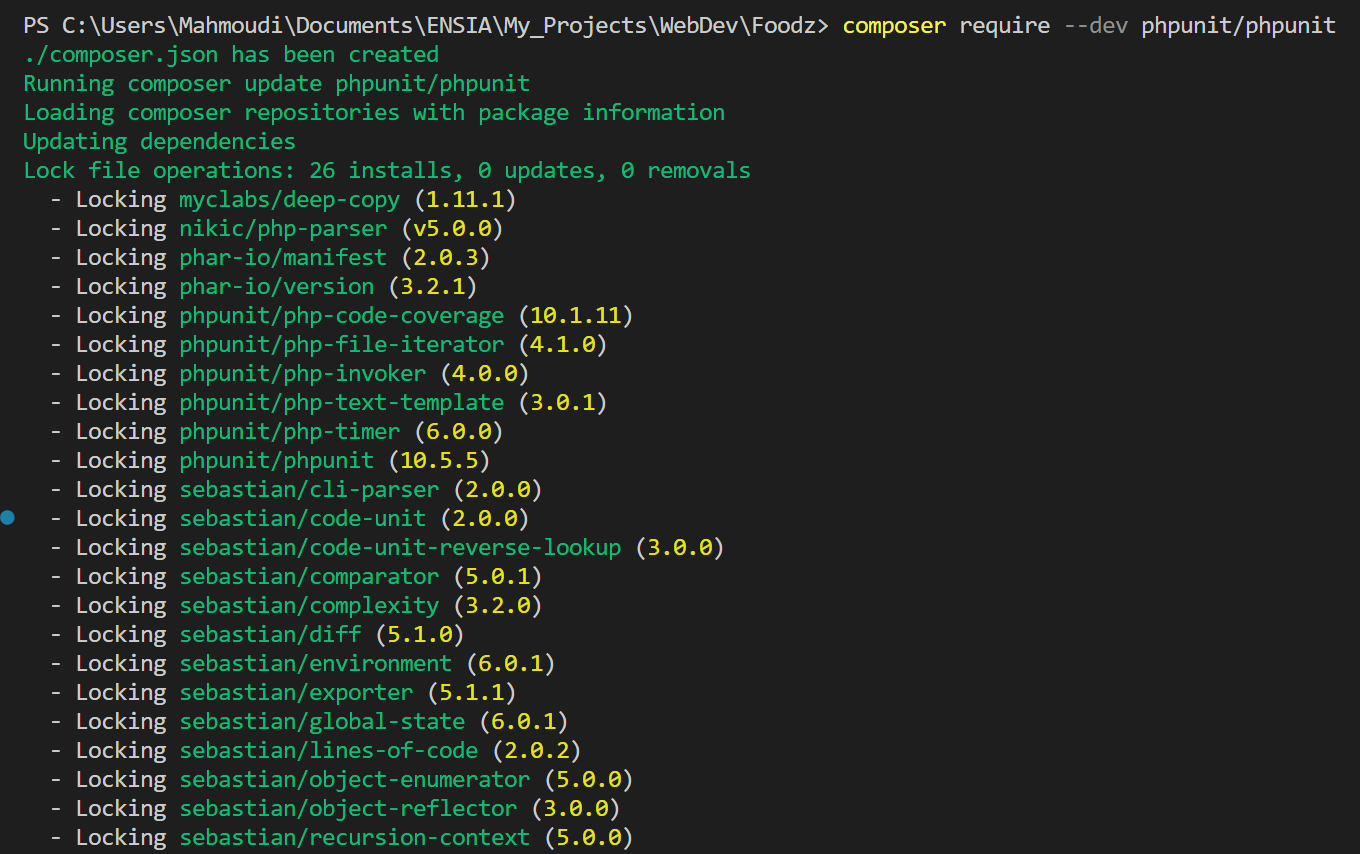This screenshot has width=1360, height=854.
Task: Click 'sebastian/object-reflector' package name
Action: click(348, 808)
